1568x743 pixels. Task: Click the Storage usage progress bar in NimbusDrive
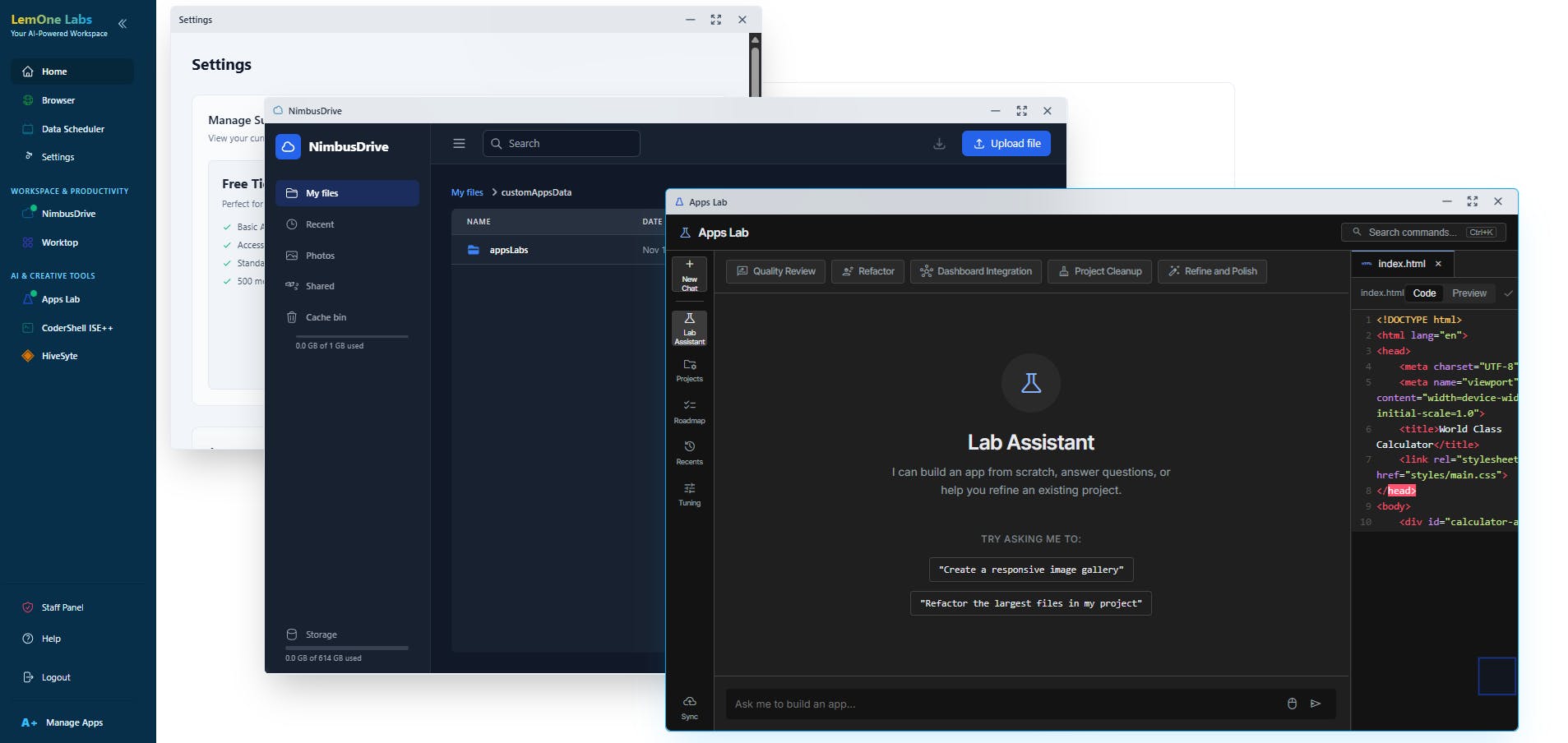347,648
